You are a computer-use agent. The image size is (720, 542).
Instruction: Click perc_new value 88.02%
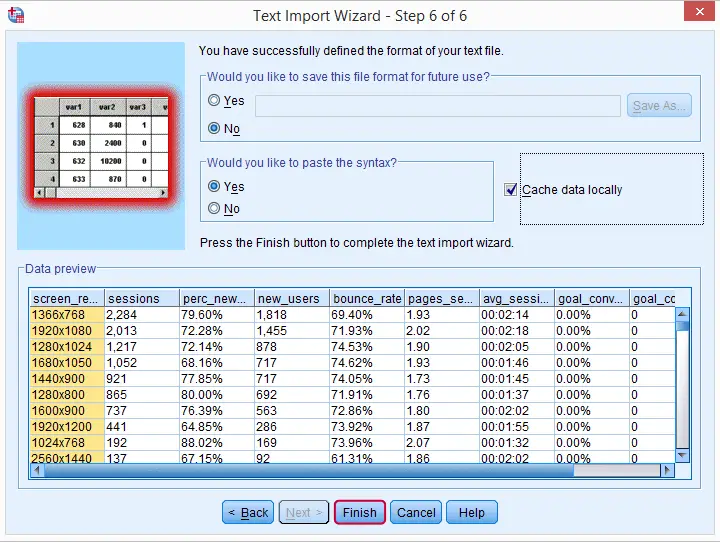pyautogui.click(x=217, y=443)
